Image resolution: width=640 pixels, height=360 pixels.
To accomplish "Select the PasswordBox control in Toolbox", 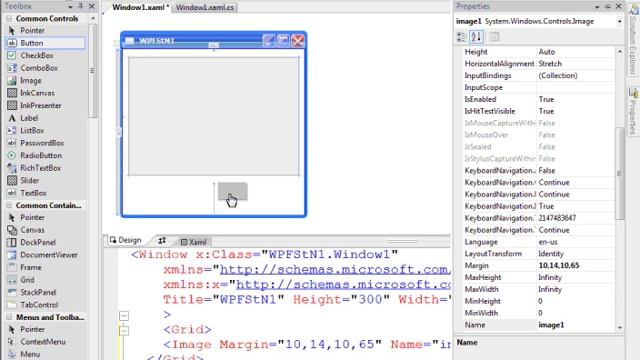I will pyautogui.click(x=42, y=143).
